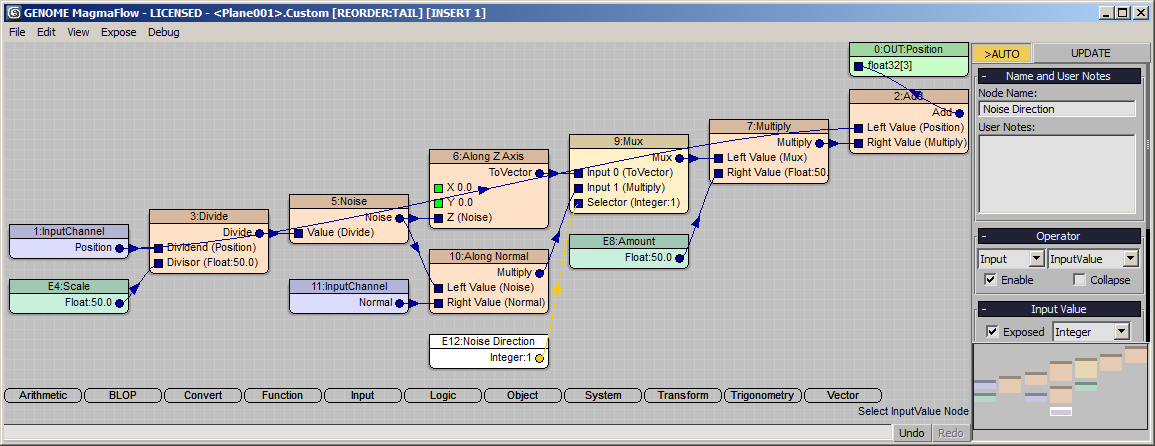Click the >AUTO toggle button
The height and width of the screenshot is (446, 1155).
tap(1002, 53)
